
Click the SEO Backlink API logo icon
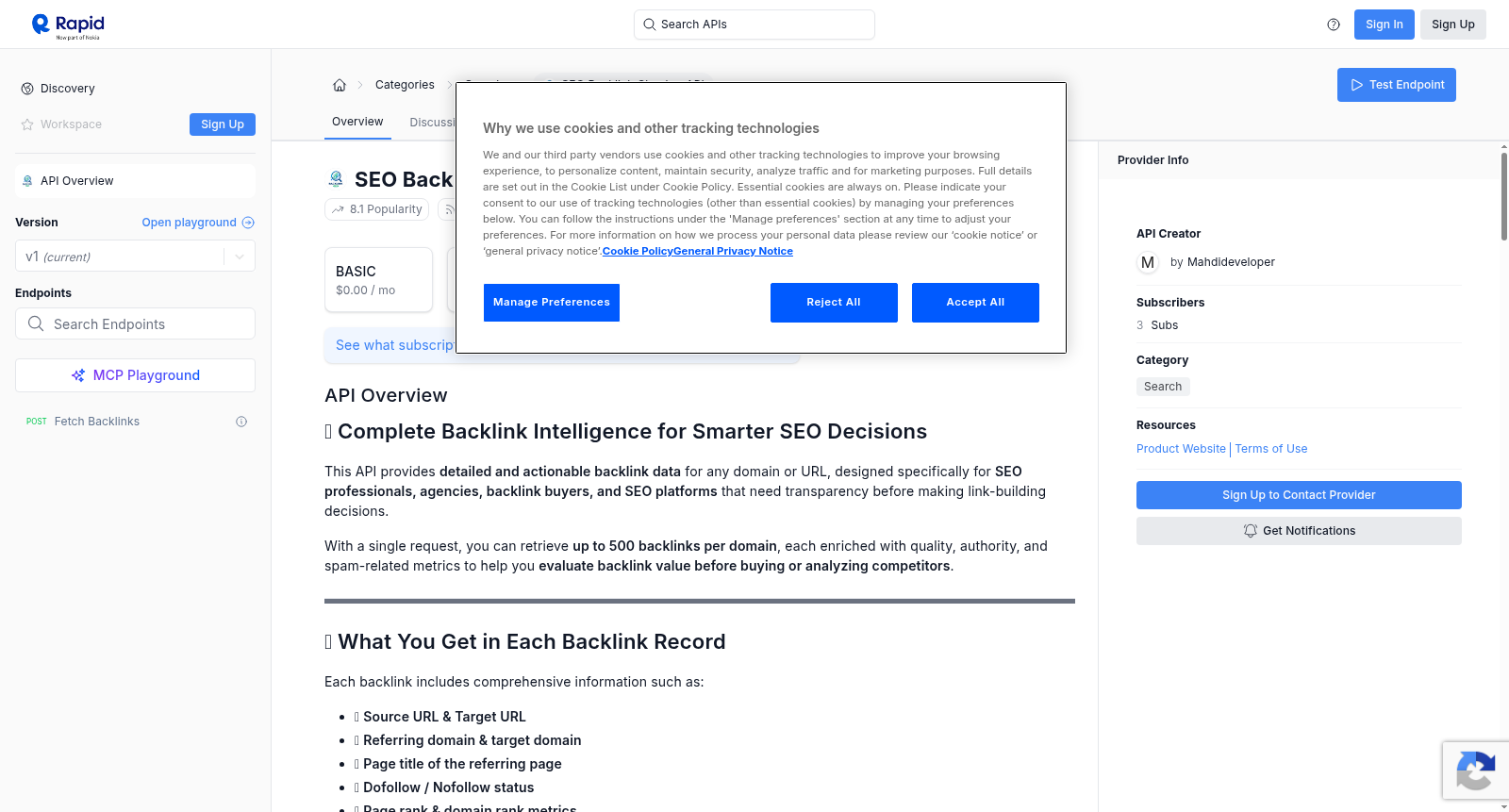tap(336, 179)
